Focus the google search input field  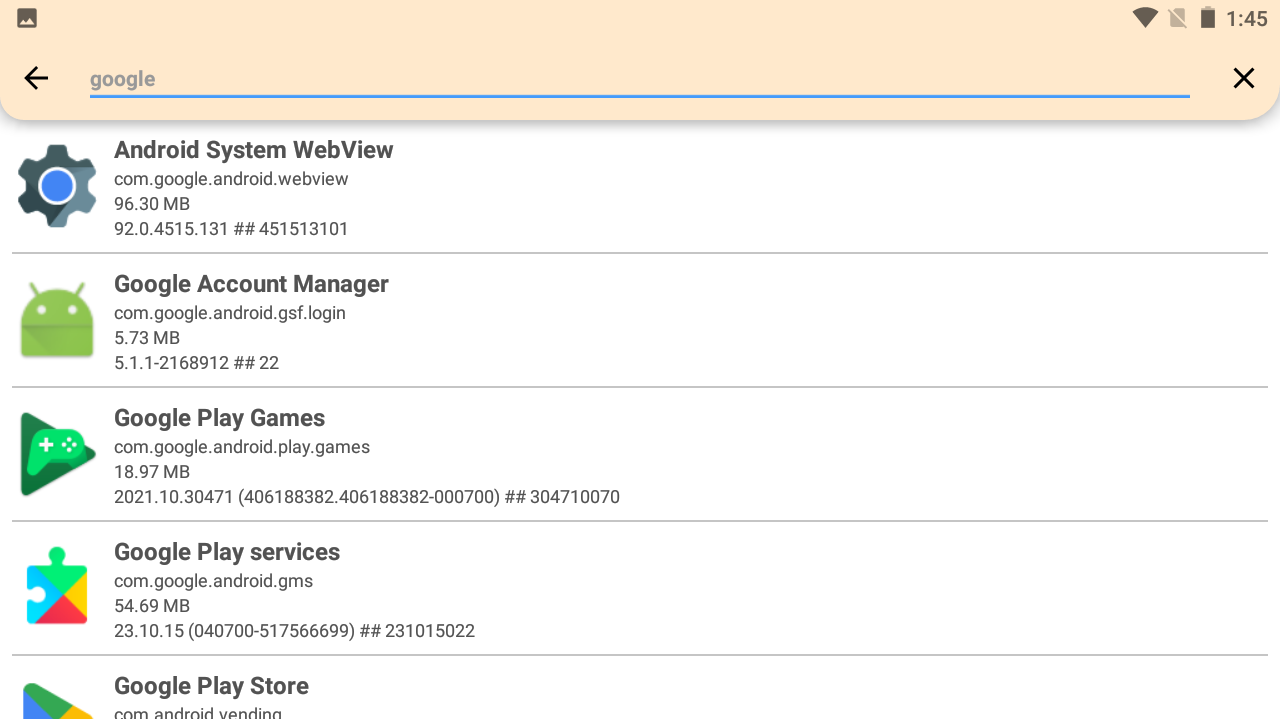tap(640, 79)
